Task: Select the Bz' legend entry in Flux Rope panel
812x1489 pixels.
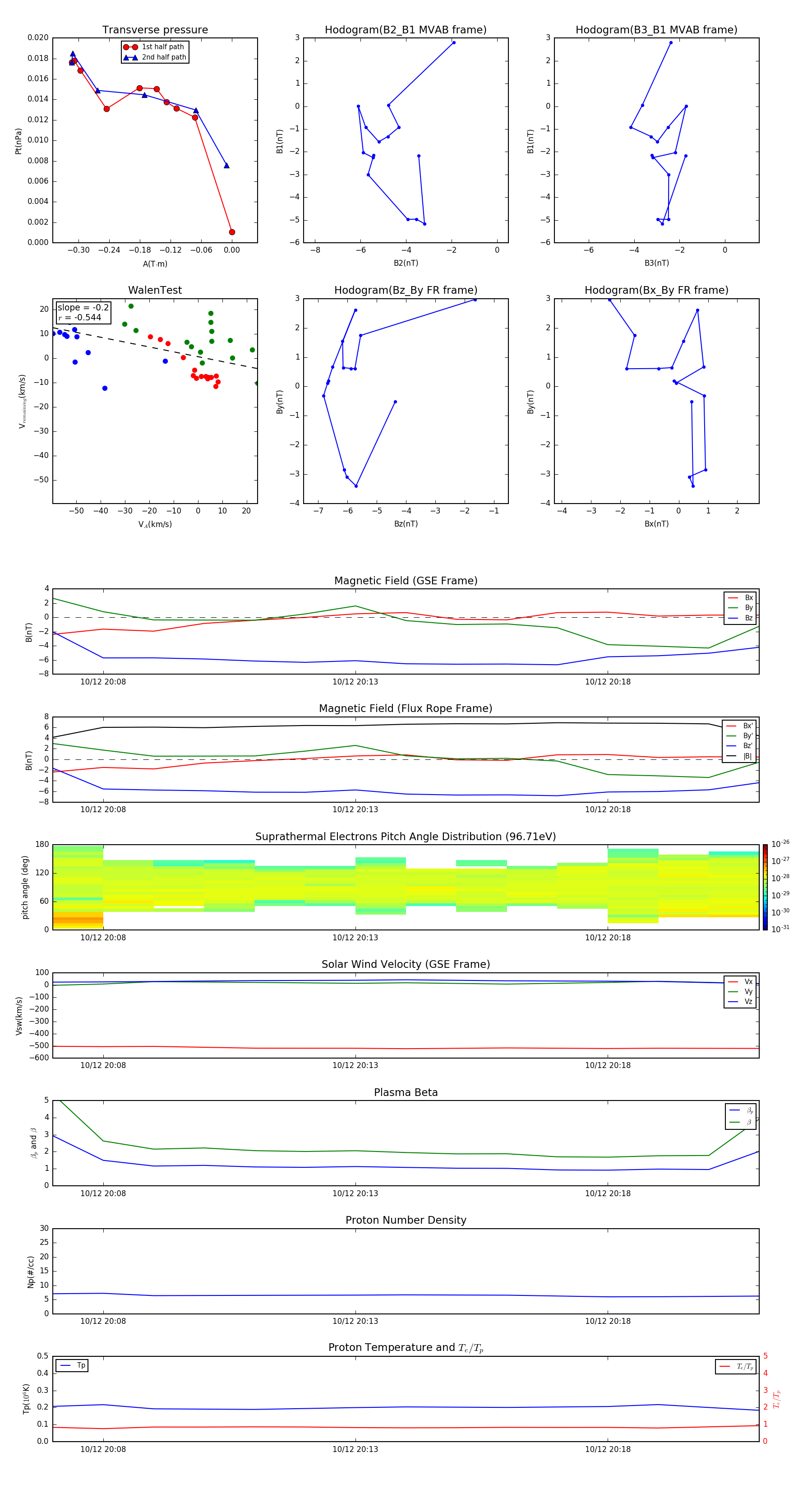Action: 739,746
